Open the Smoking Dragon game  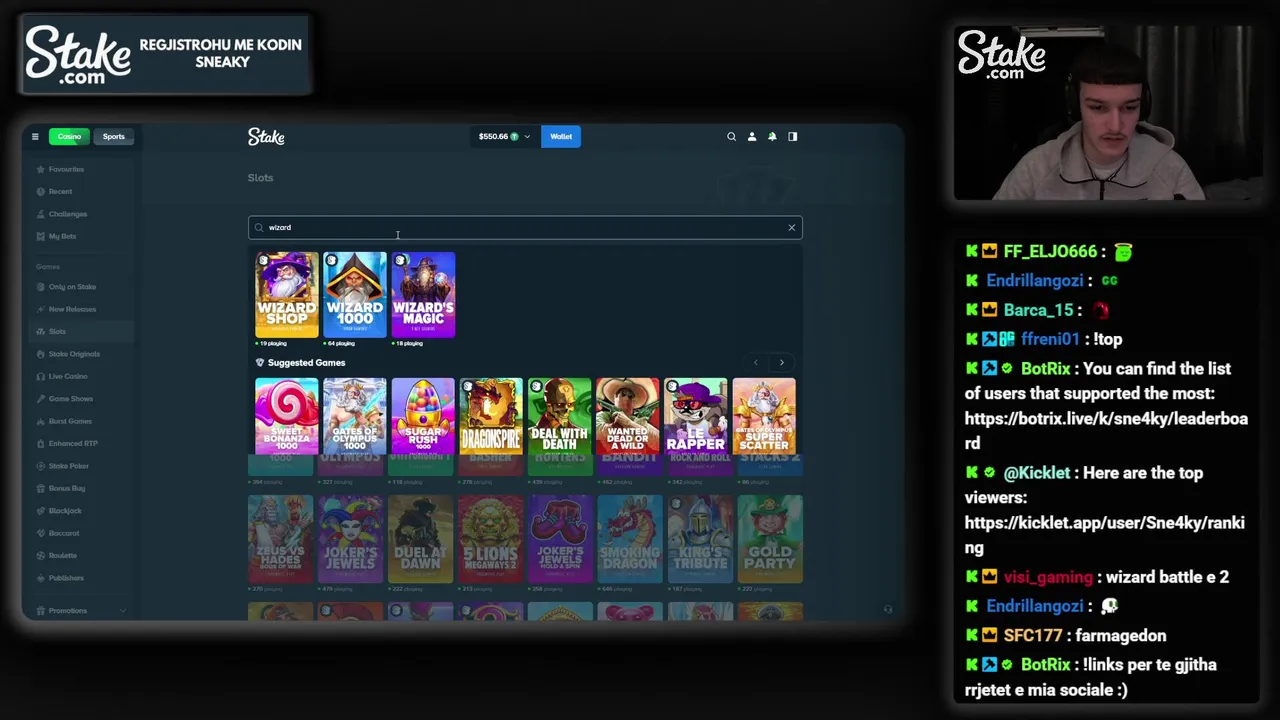pos(630,539)
